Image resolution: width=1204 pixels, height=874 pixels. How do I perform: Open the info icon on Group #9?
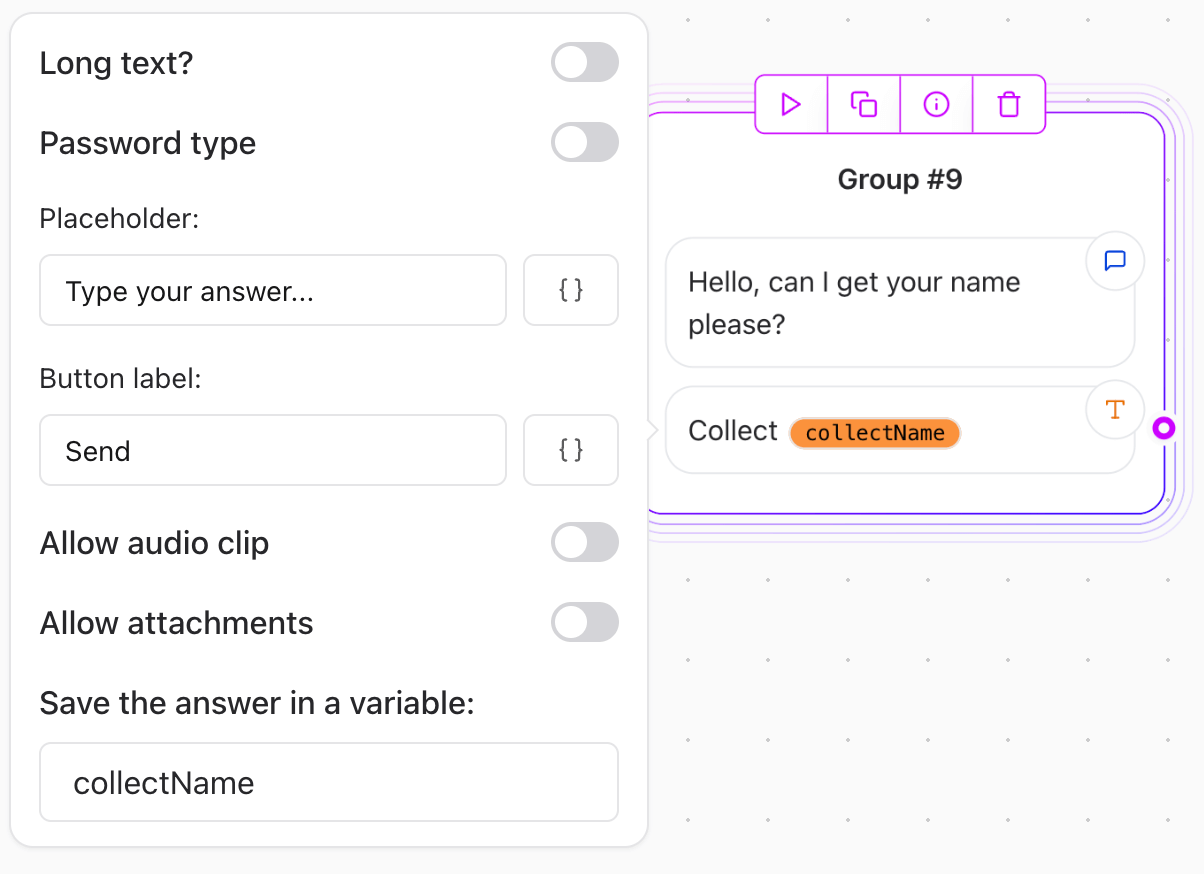936,104
